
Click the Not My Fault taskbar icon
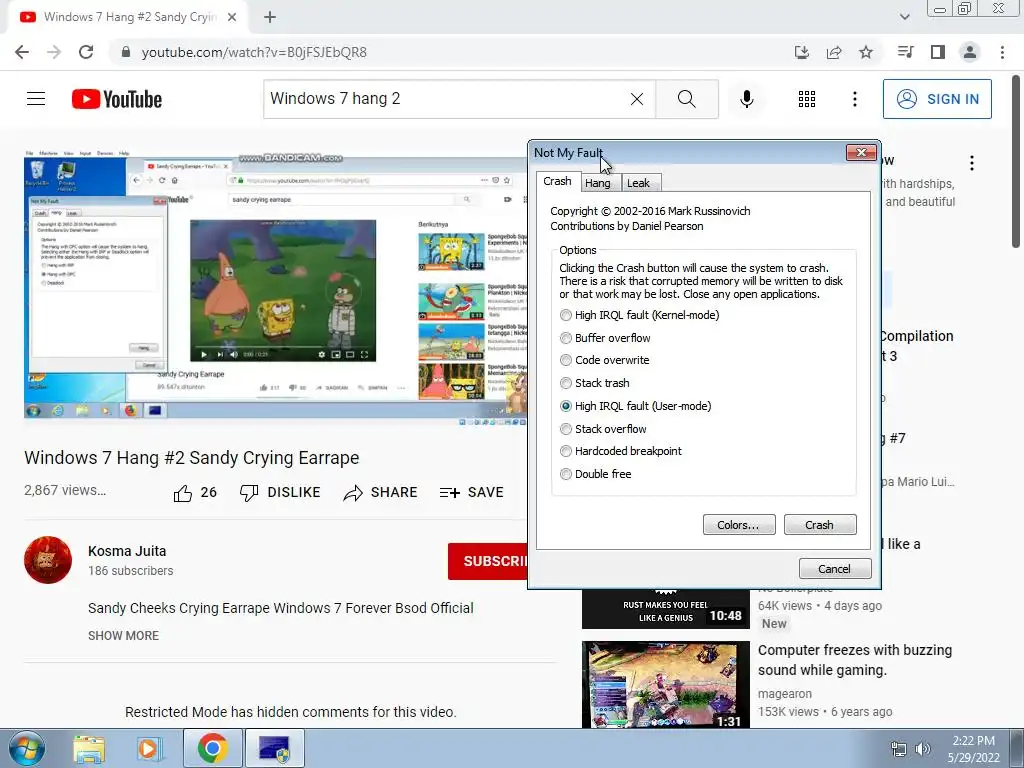(x=274, y=748)
